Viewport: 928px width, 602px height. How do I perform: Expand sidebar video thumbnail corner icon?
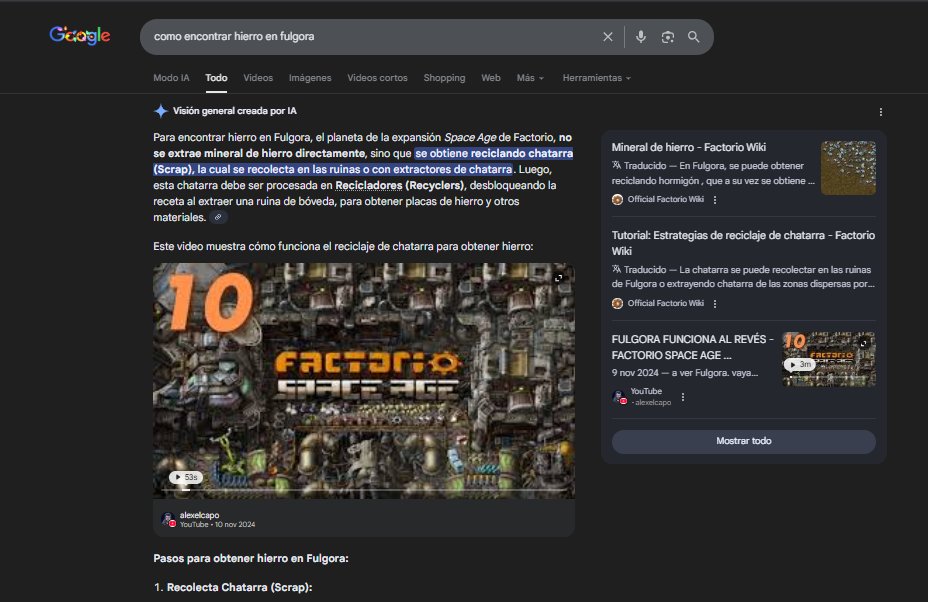tap(863, 343)
